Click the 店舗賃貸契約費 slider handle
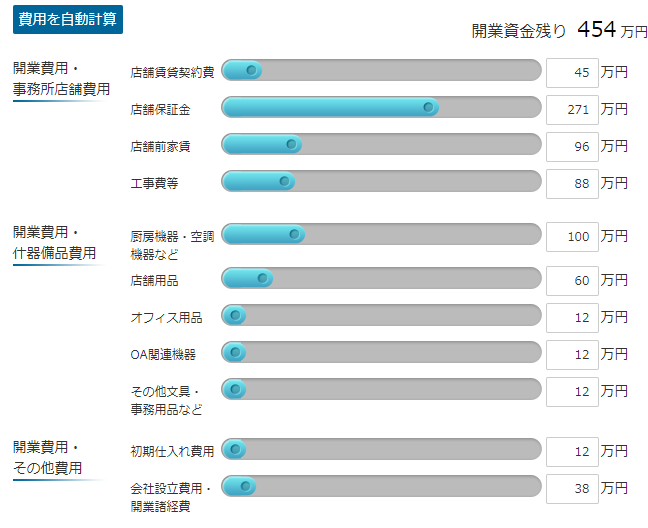Viewport: 648px width, 528px height. pyautogui.click(x=251, y=70)
